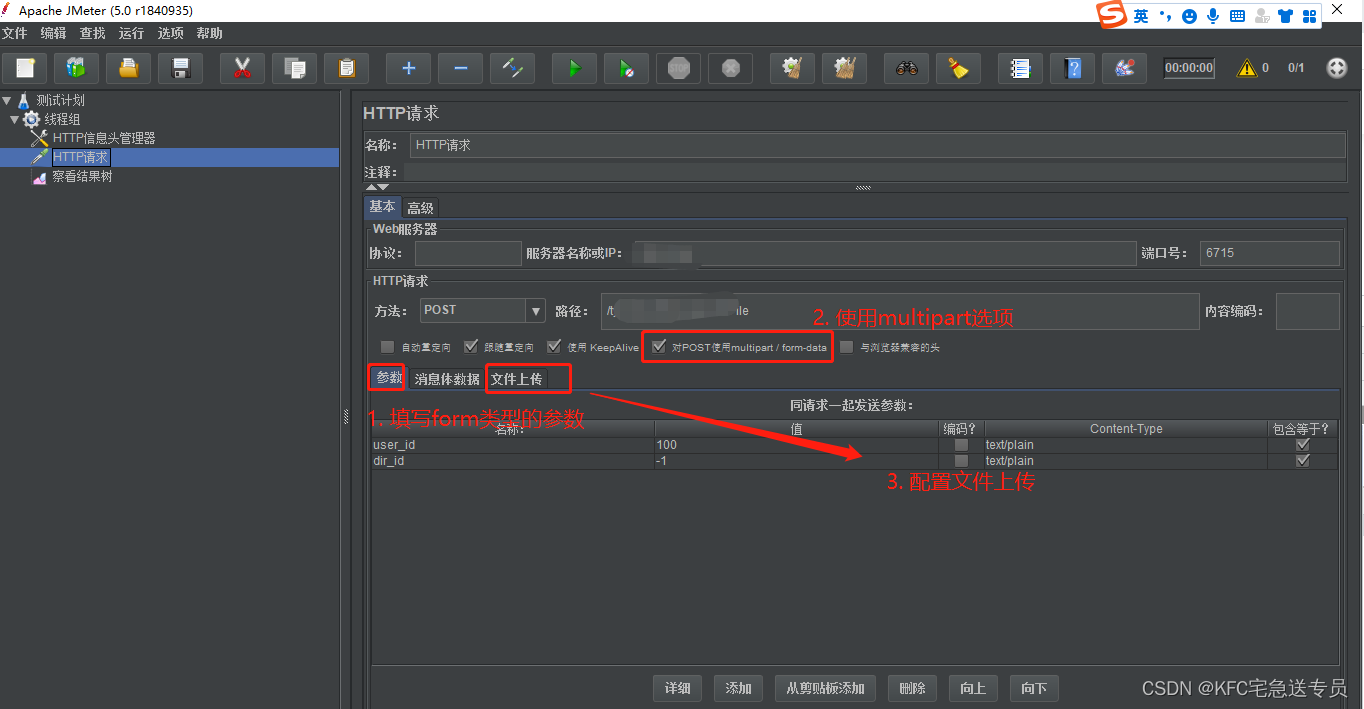Collapse all nodes with minus icon
The height and width of the screenshot is (709, 1364).
click(x=460, y=68)
